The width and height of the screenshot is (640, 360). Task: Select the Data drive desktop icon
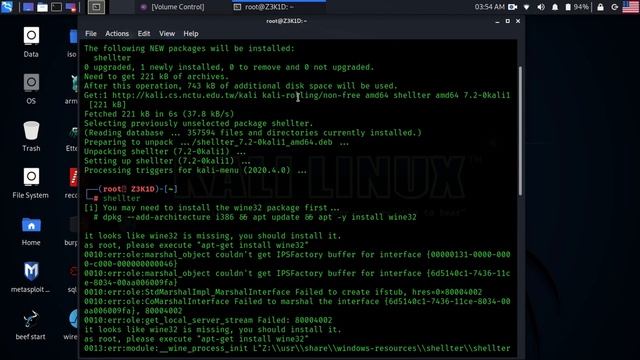(x=31, y=42)
